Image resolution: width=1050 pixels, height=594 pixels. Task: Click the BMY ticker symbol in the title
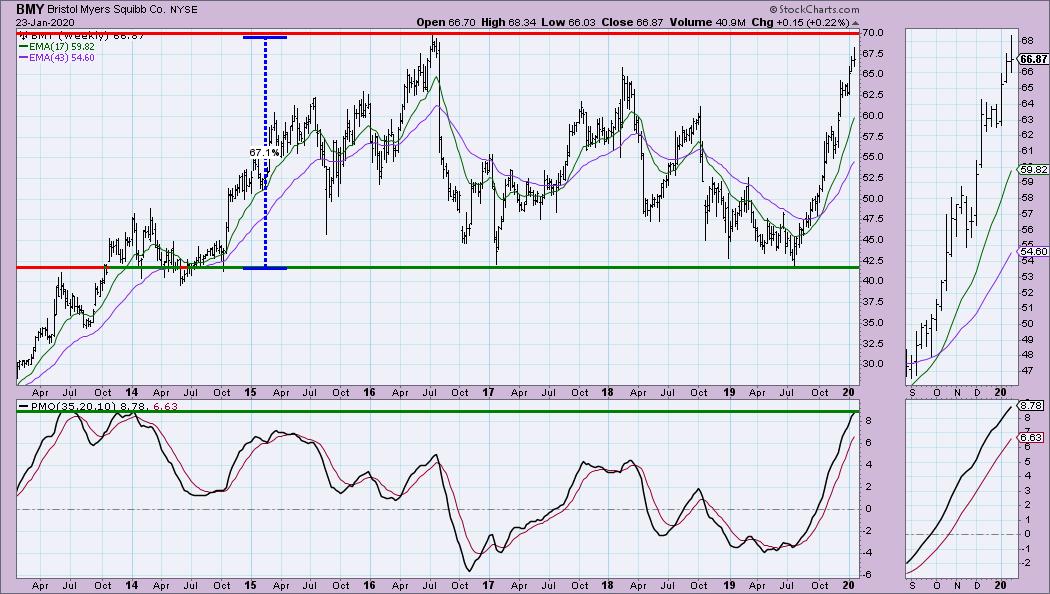(x=30, y=9)
